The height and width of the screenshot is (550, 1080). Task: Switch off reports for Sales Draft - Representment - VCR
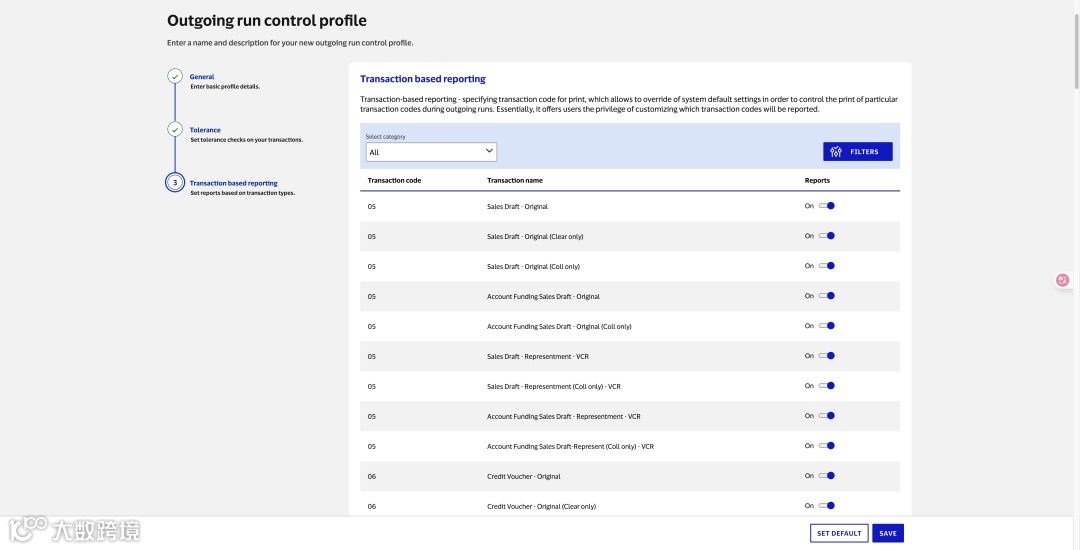[827, 356]
